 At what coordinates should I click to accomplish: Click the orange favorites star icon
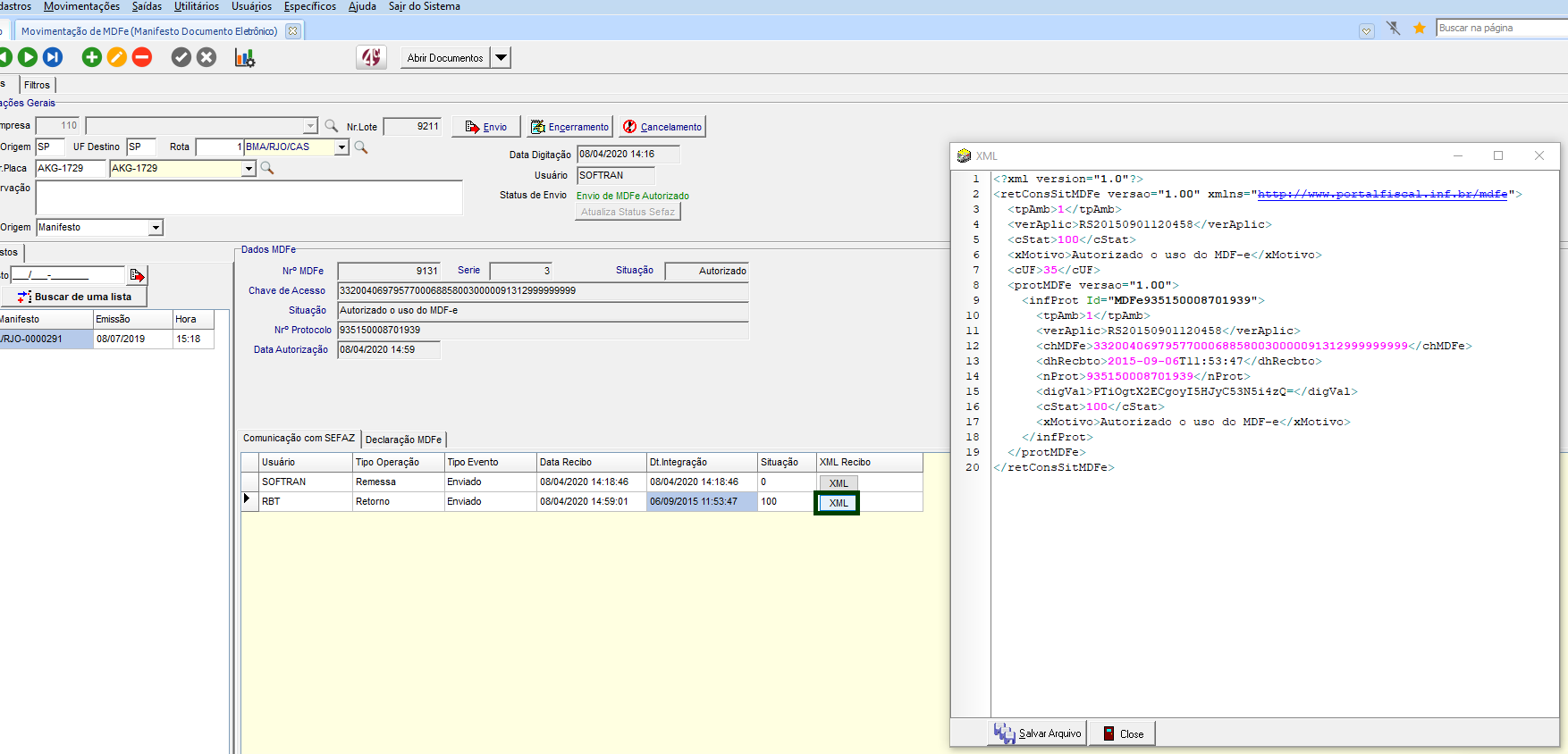pos(1419,29)
